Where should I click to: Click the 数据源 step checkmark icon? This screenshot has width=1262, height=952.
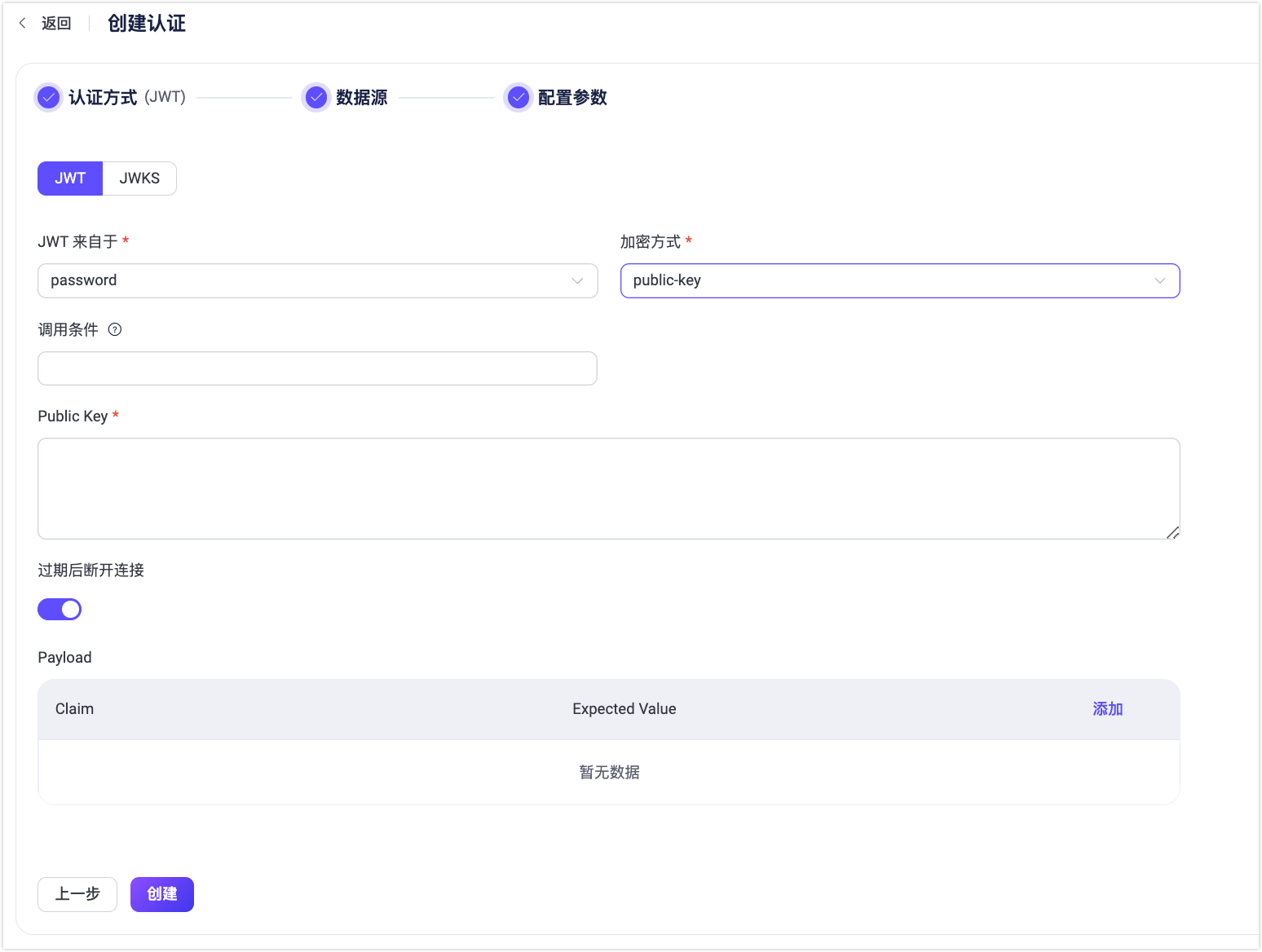315,98
